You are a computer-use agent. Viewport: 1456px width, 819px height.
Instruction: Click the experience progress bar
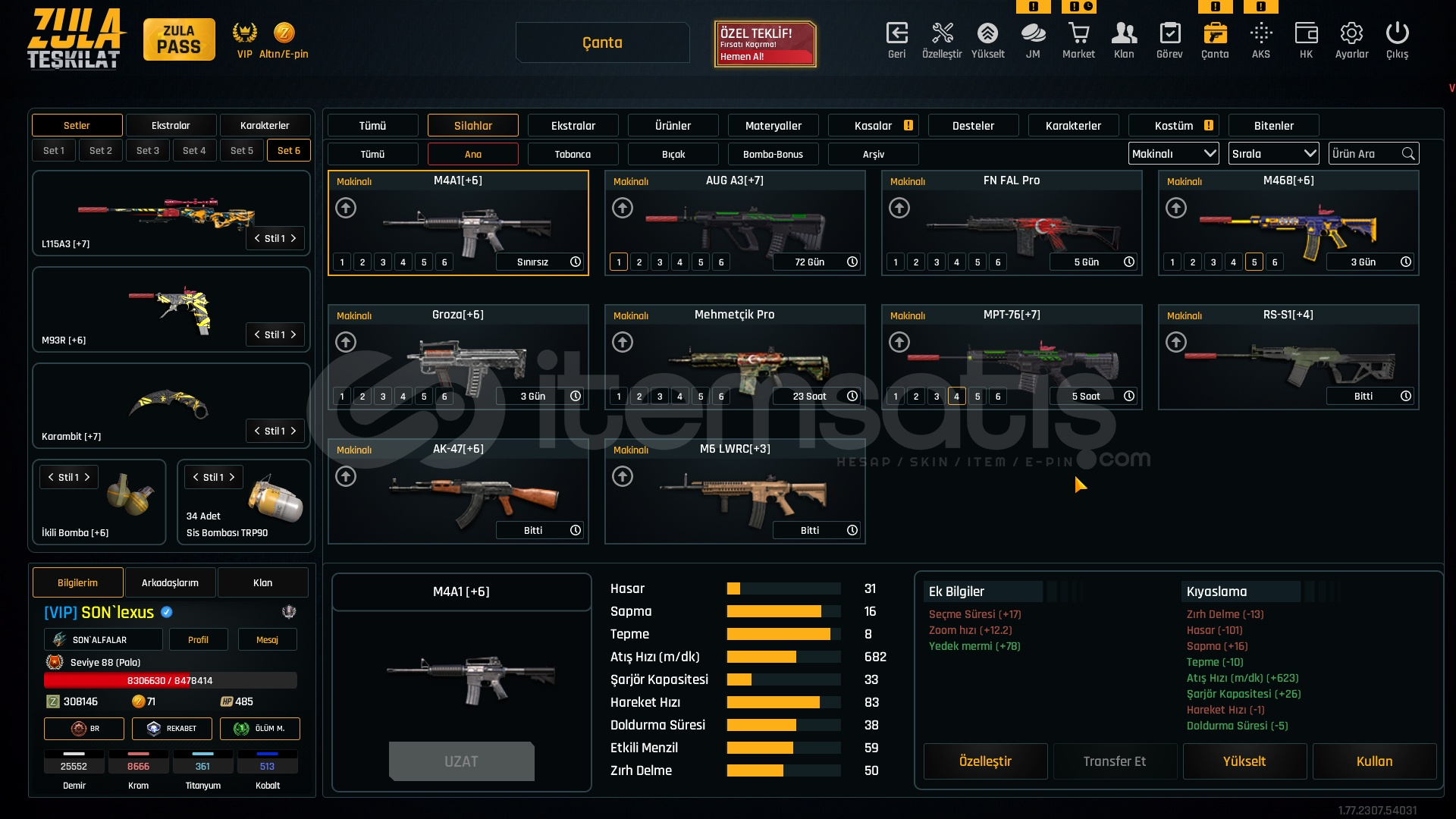click(170, 680)
